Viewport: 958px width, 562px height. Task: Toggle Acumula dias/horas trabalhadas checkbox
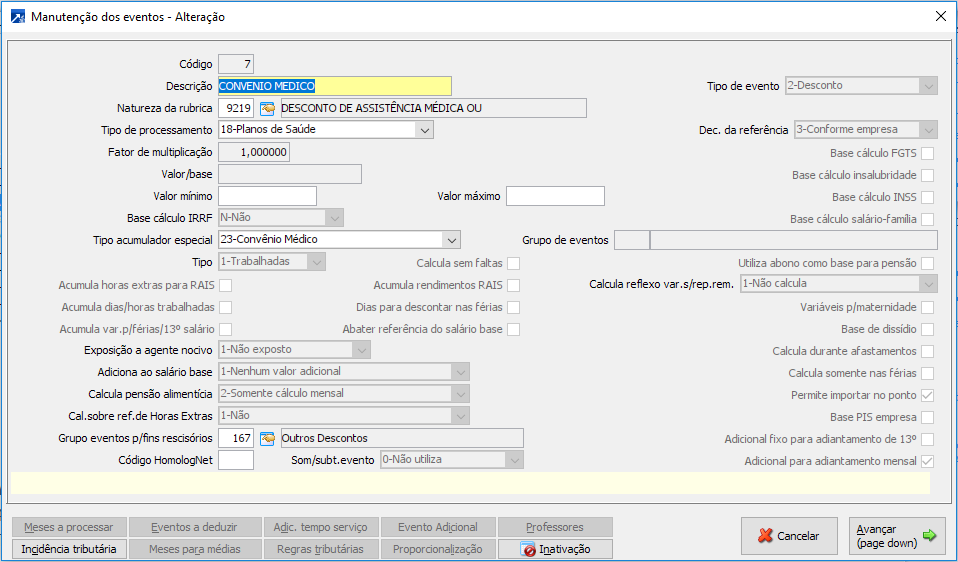coord(225,307)
